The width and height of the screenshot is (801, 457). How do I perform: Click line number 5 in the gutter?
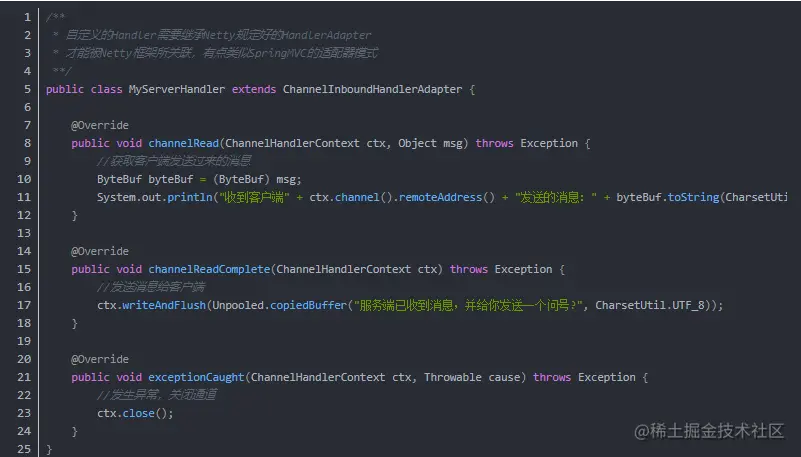coord(27,89)
